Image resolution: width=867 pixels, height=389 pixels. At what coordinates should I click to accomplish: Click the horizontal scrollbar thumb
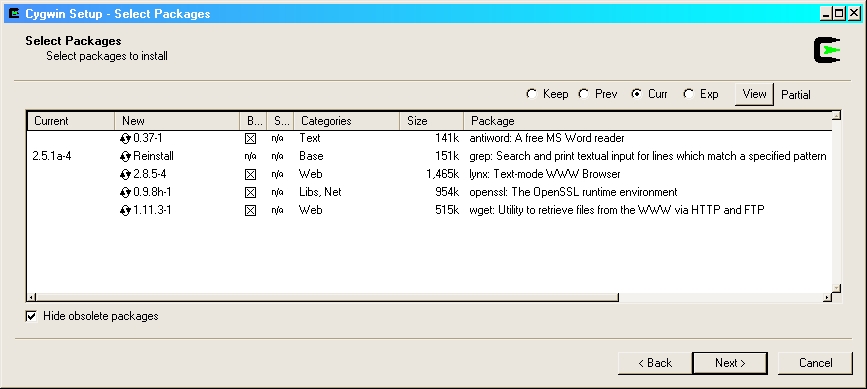tap(327, 297)
